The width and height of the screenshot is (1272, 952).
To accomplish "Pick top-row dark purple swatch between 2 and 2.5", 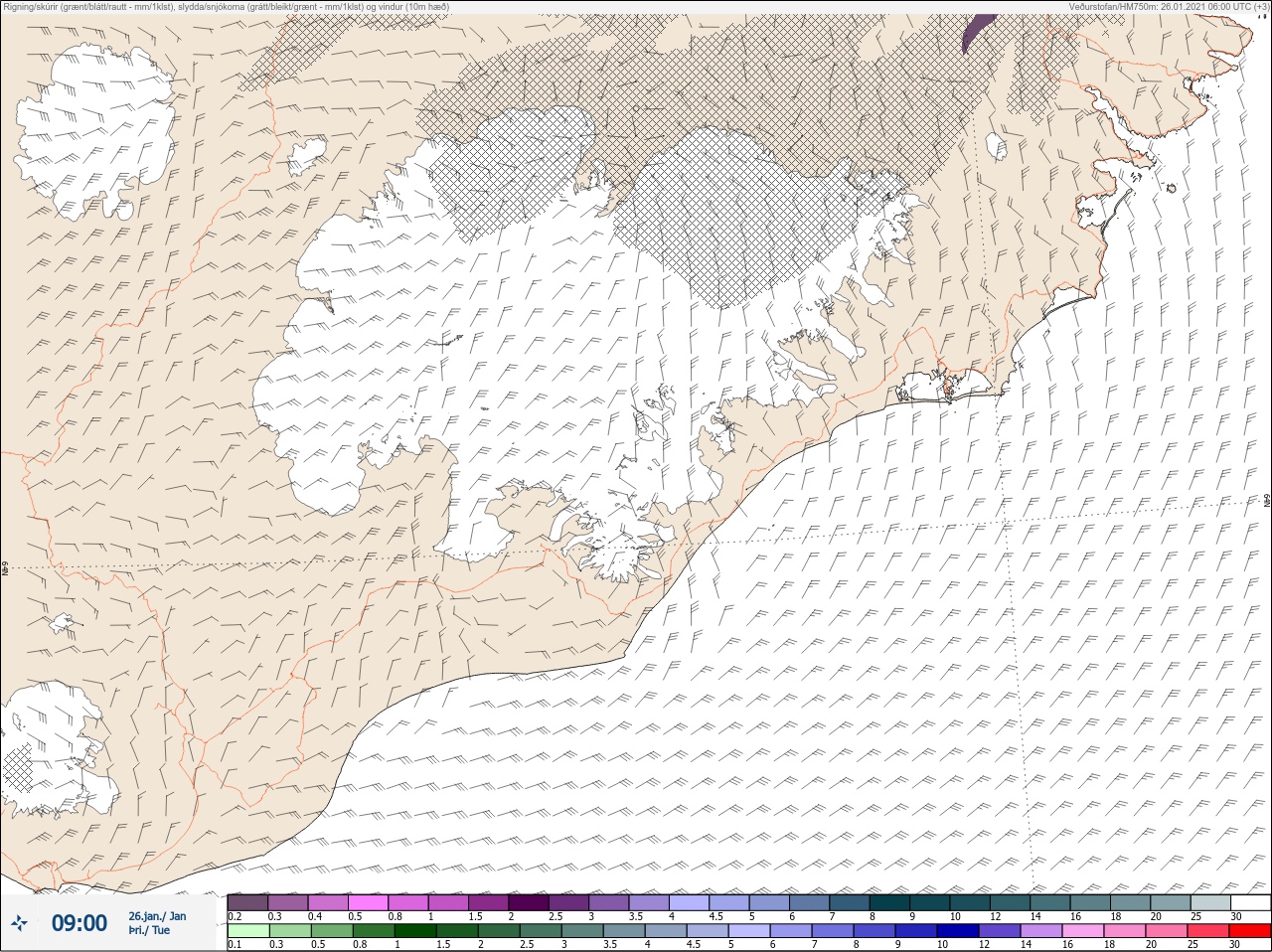I will (x=529, y=902).
